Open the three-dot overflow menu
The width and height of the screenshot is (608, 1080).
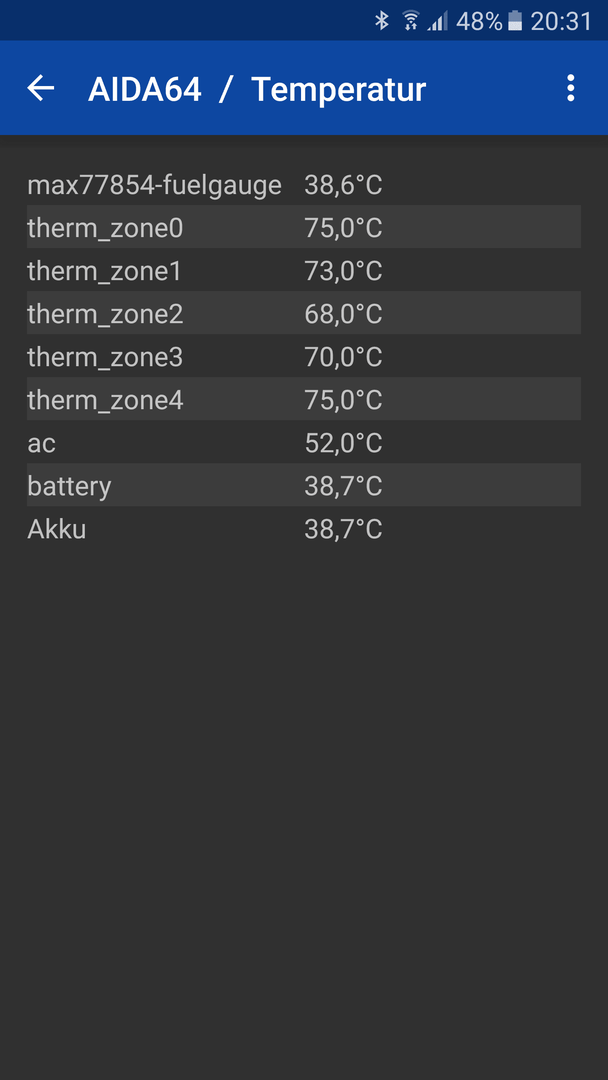coord(570,88)
